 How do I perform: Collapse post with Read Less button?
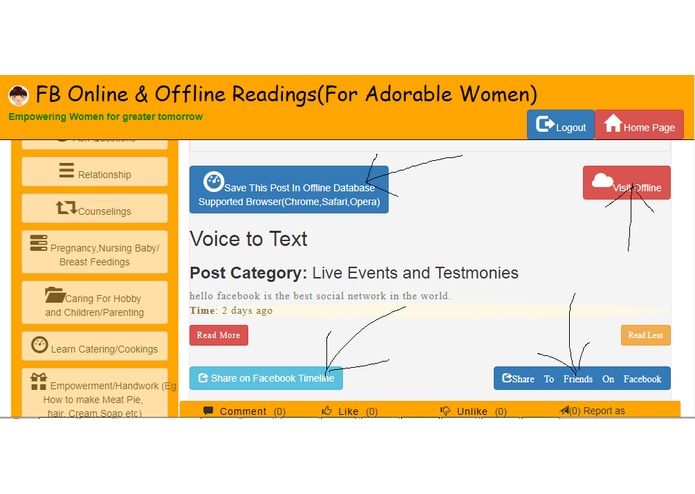click(x=646, y=335)
